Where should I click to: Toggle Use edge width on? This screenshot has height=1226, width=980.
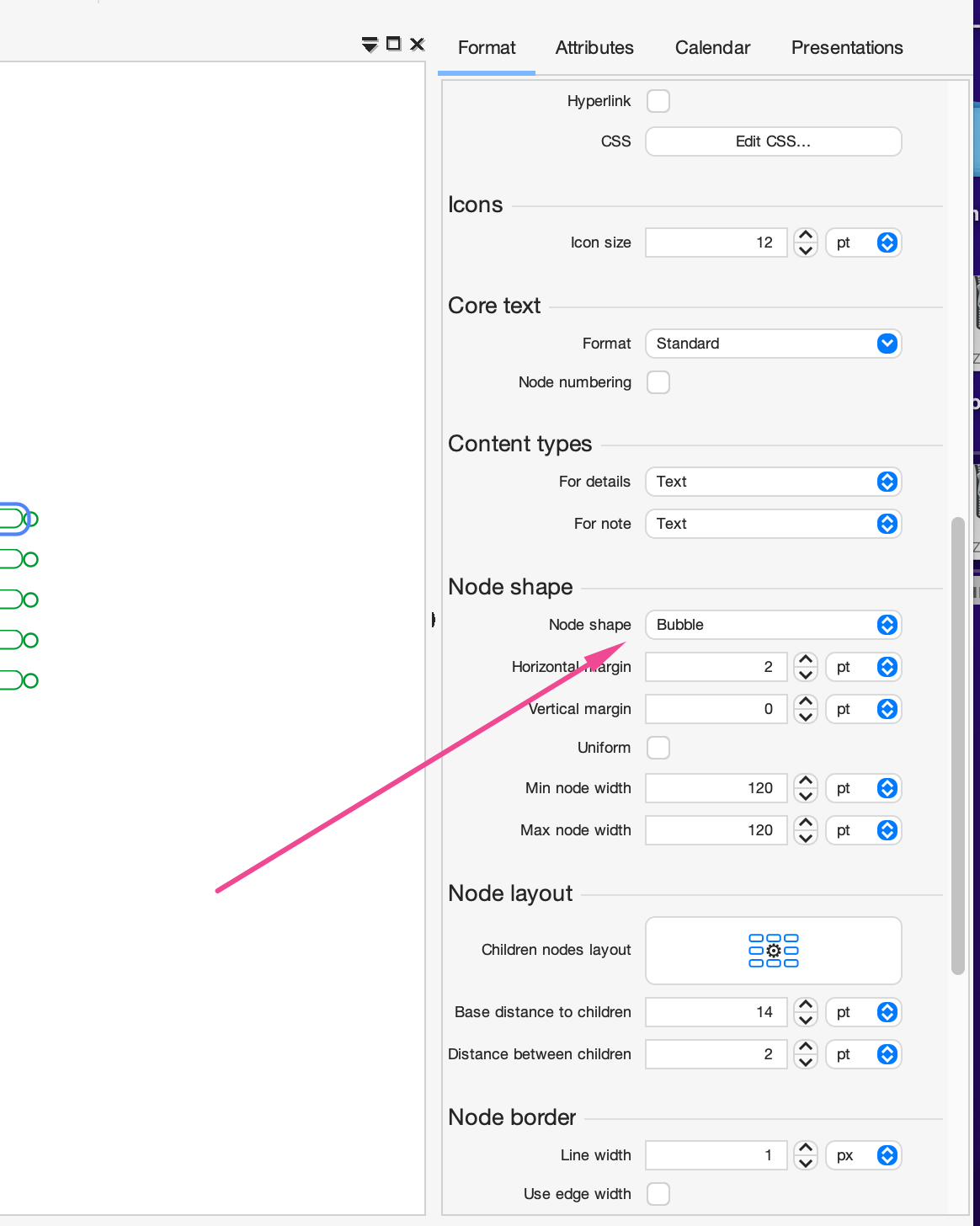point(658,1194)
